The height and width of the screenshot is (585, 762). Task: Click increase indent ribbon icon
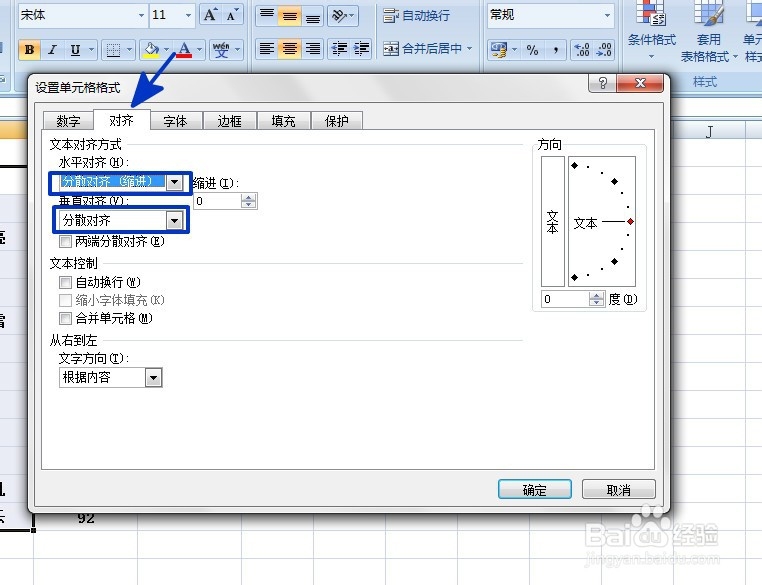361,49
